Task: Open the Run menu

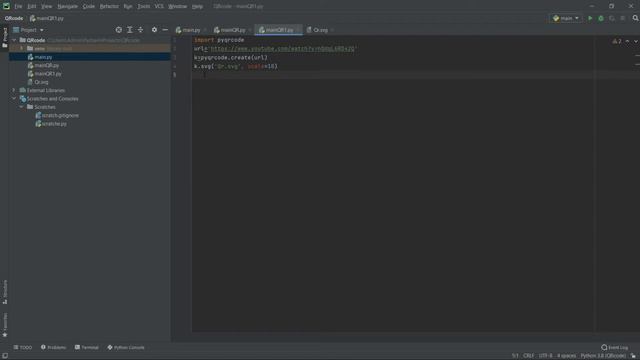Action: coord(128,6)
